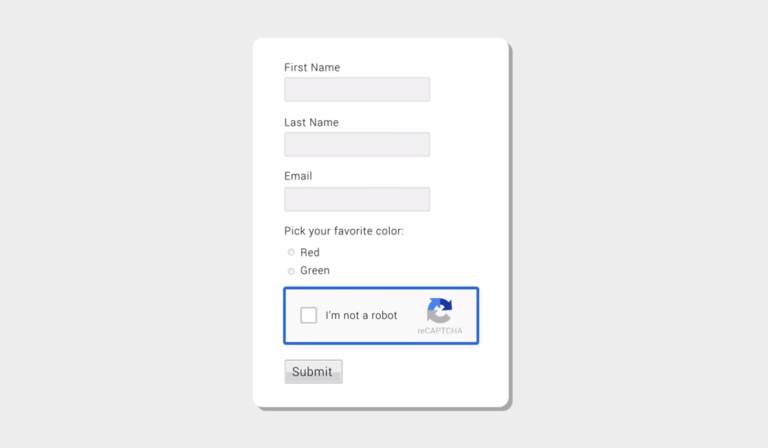This screenshot has height=448, width=768.
Task: Click the blue border of the reCAPTCHA widget
Action: point(381,289)
